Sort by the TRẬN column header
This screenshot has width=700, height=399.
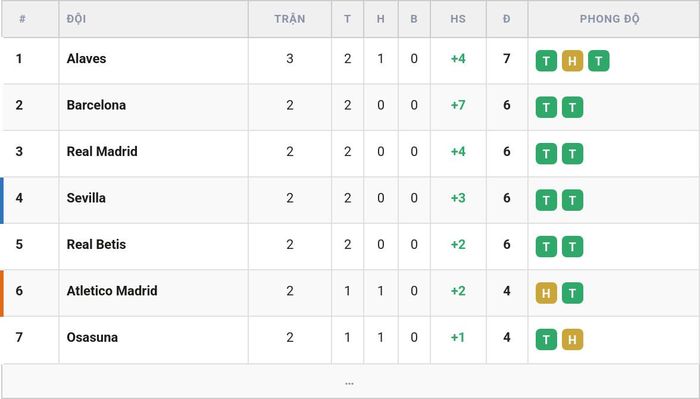click(x=290, y=19)
